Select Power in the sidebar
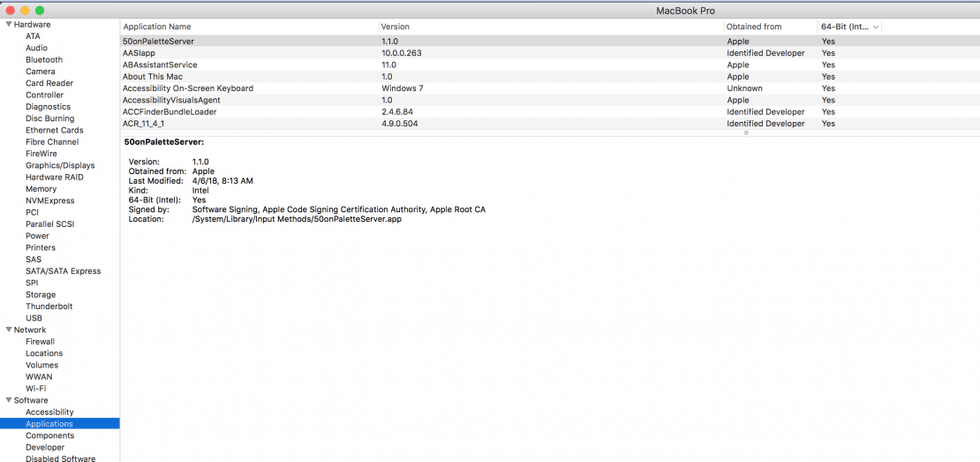980x462 pixels. coord(38,236)
